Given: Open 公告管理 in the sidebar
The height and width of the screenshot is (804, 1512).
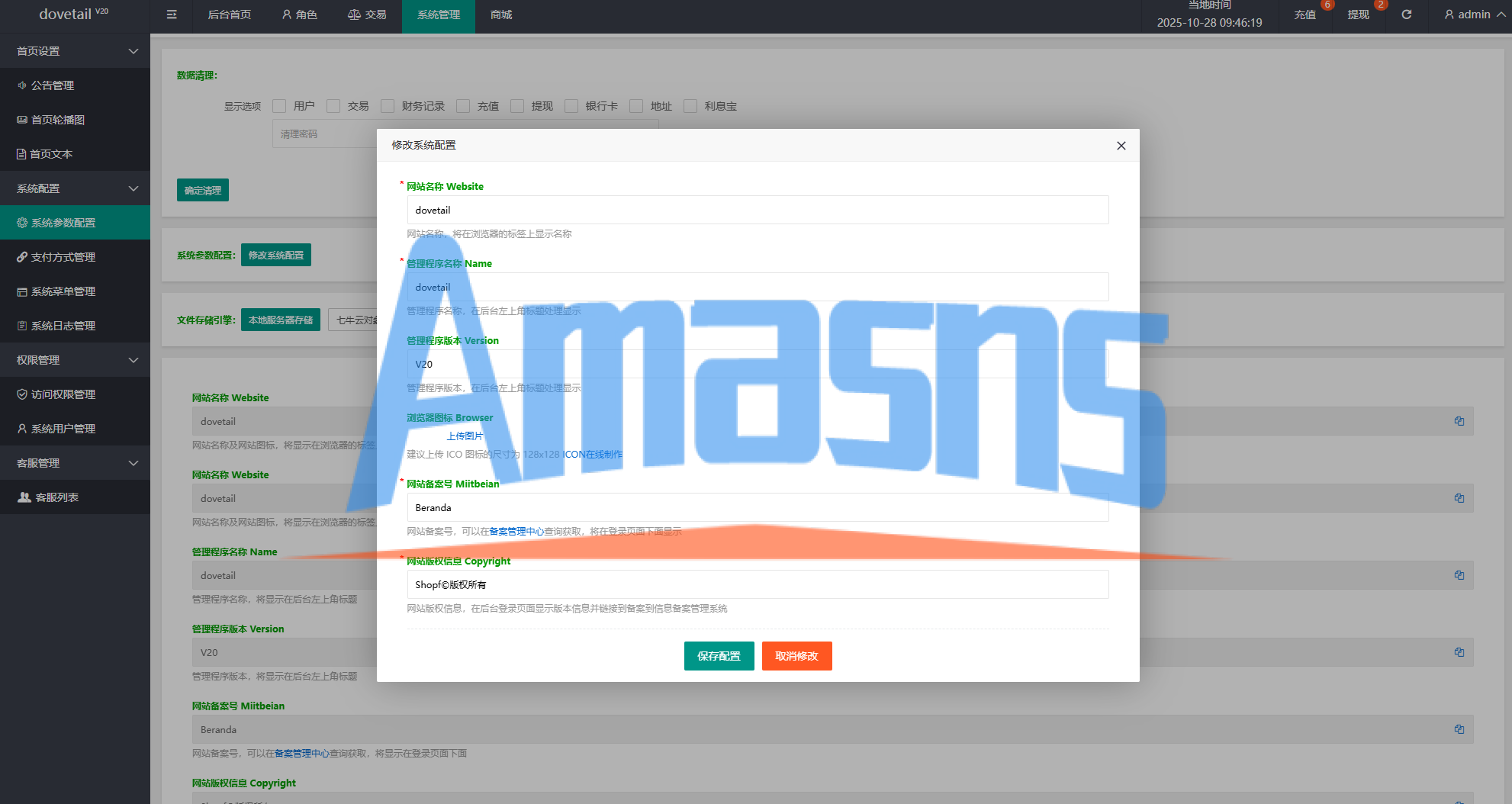Looking at the screenshot, I should [75, 85].
